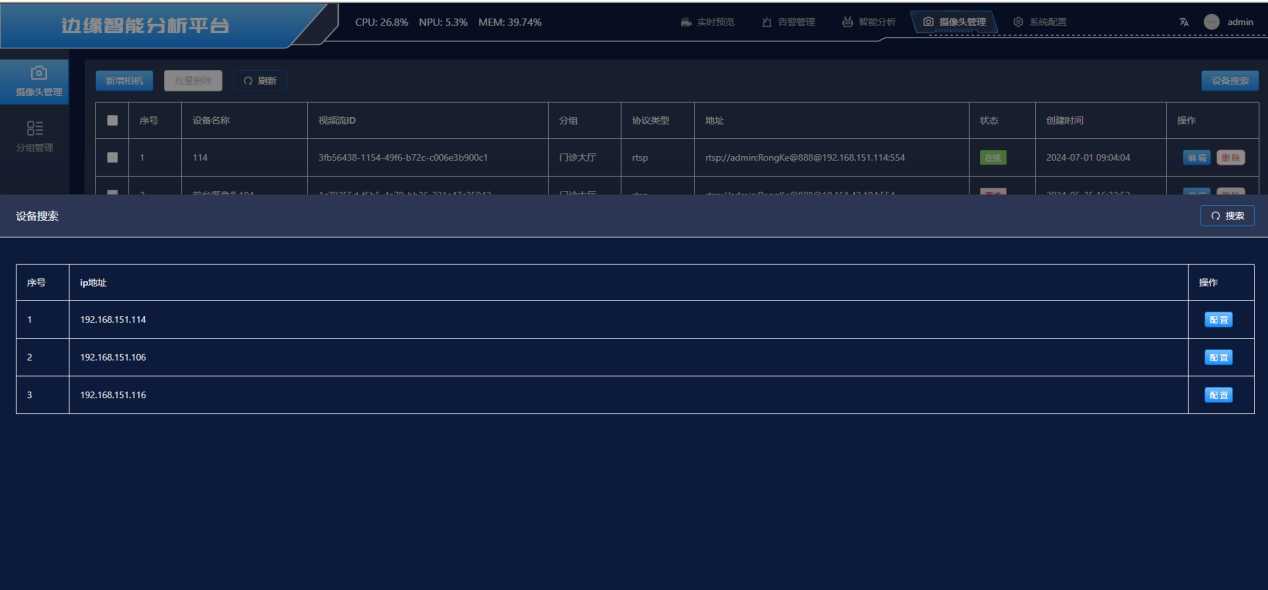Click the vehicle icon beside 实时预览
The width and height of the screenshot is (1268, 590).
[685, 22]
